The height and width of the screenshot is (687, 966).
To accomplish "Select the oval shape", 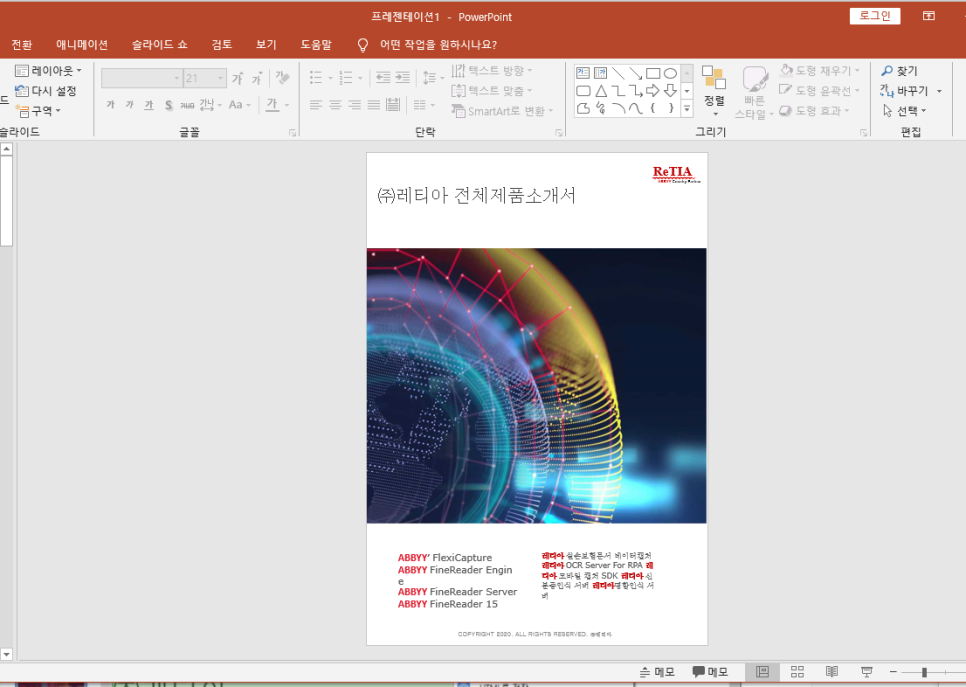I will click(670, 73).
